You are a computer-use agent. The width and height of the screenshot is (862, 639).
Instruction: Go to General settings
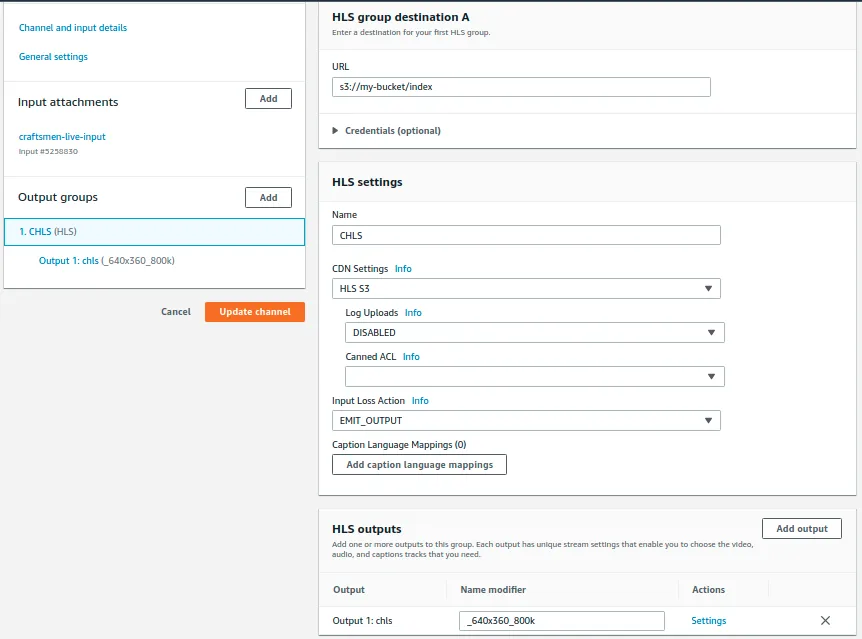click(x=53, y=57)
